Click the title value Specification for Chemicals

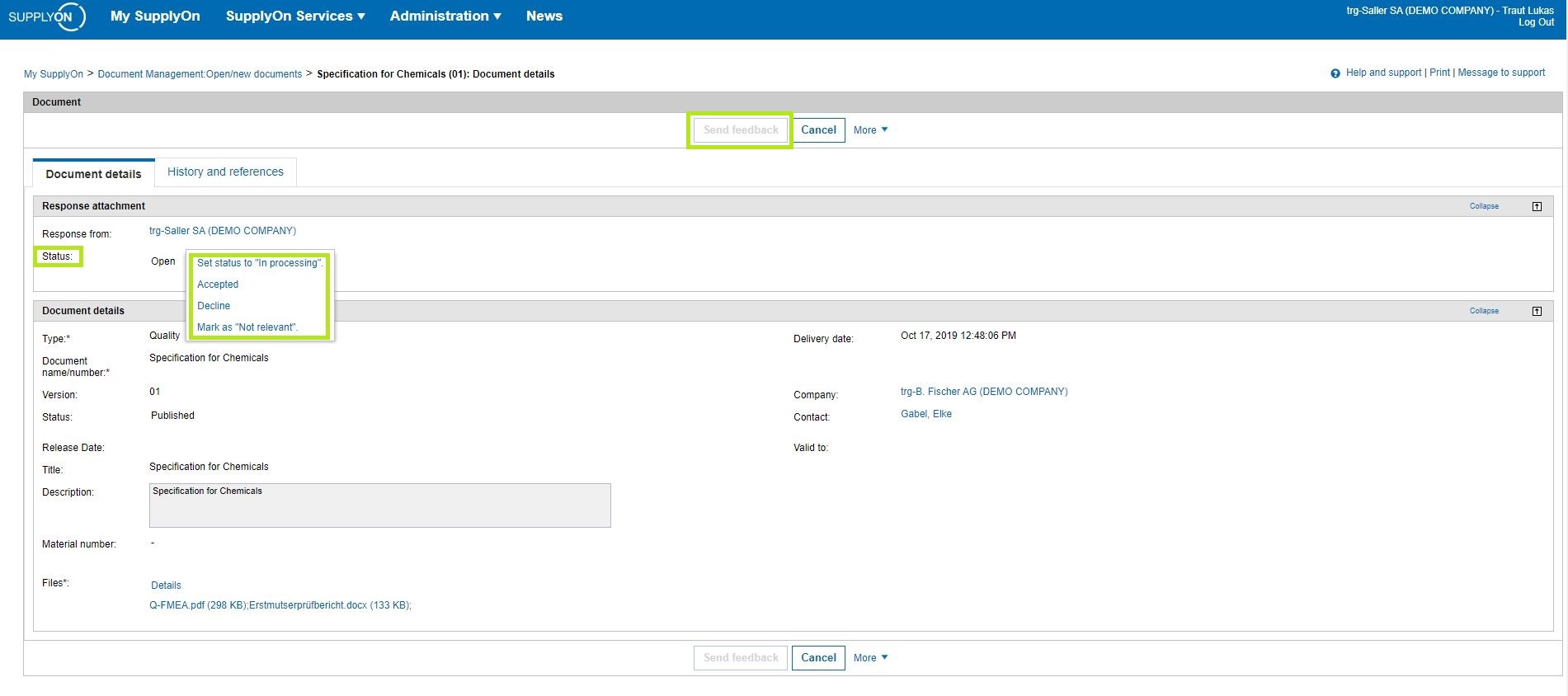coord(209,467)
